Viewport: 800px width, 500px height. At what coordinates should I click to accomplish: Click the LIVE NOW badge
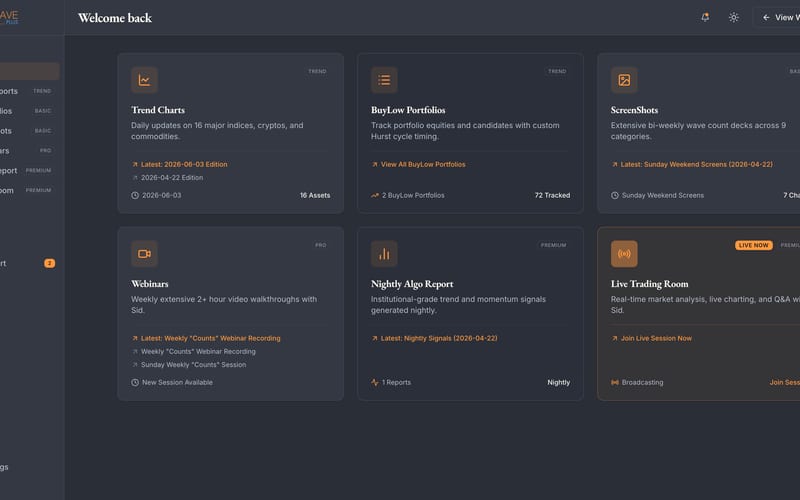click(754, 245)
